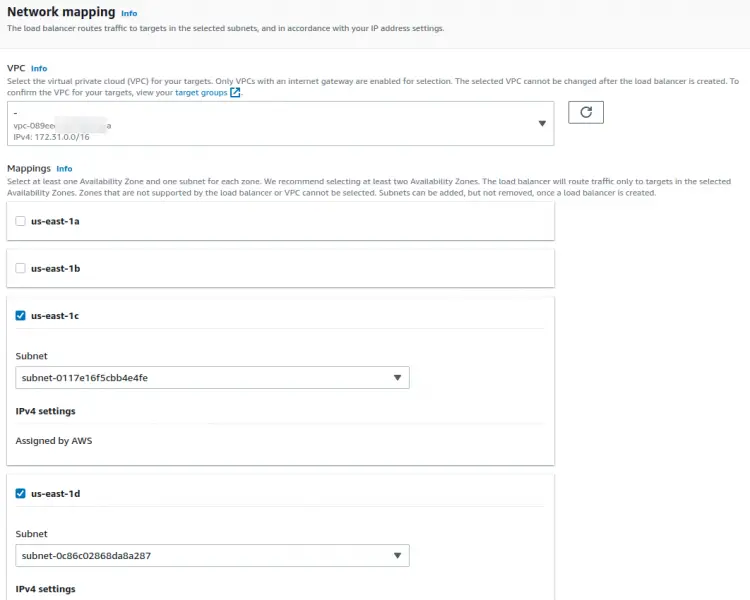This screenshot has width=750, height=600.
Task: Enable the us-east-1b availability zone checkbox
Action: click(x=21, y=268)
